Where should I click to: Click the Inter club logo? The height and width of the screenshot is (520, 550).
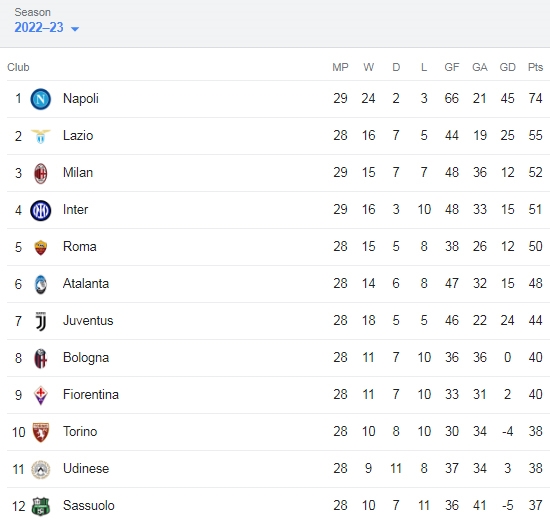(41, 211)
